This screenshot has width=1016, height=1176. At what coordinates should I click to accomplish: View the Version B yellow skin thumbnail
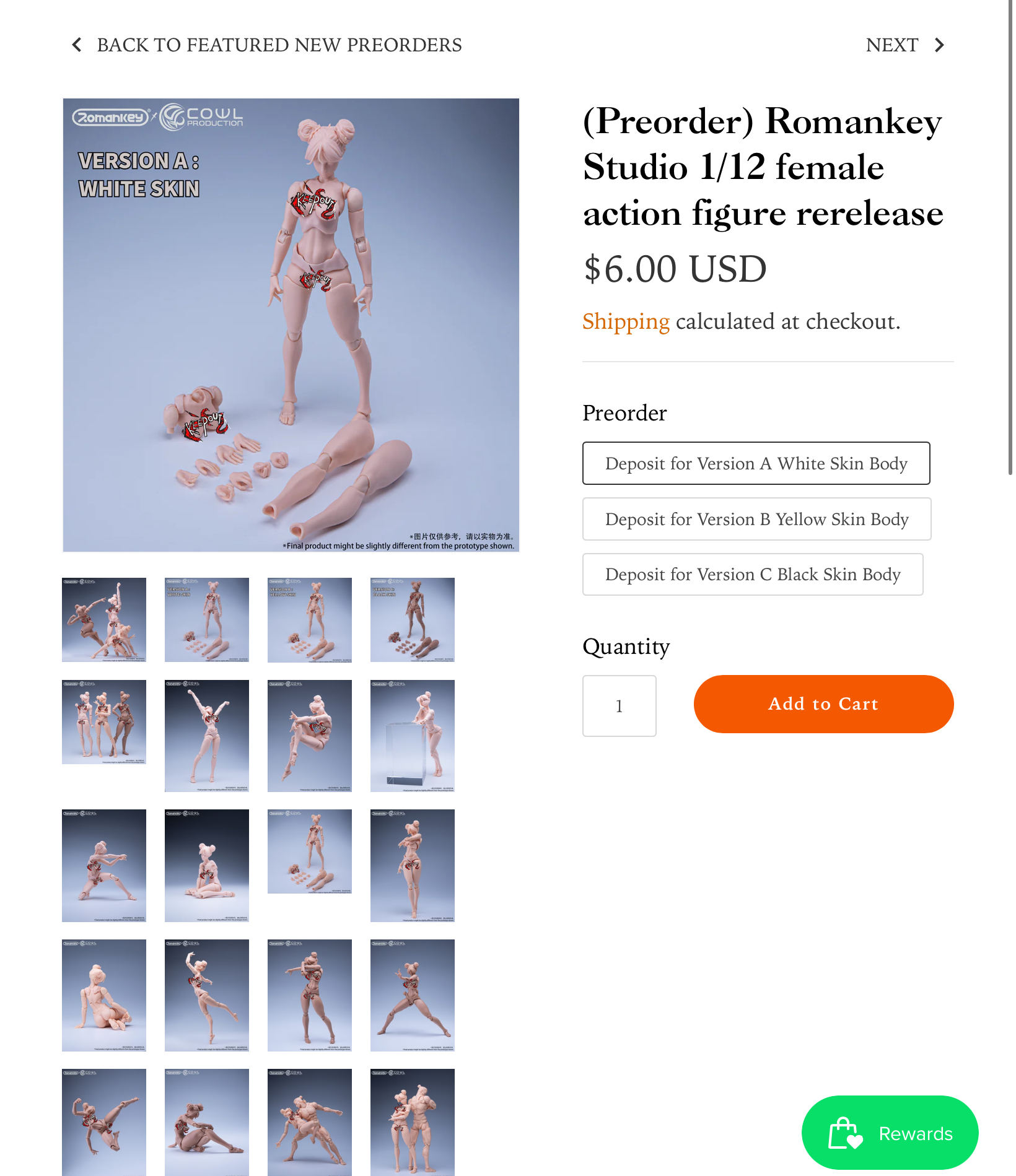click(x=310, y=620)
